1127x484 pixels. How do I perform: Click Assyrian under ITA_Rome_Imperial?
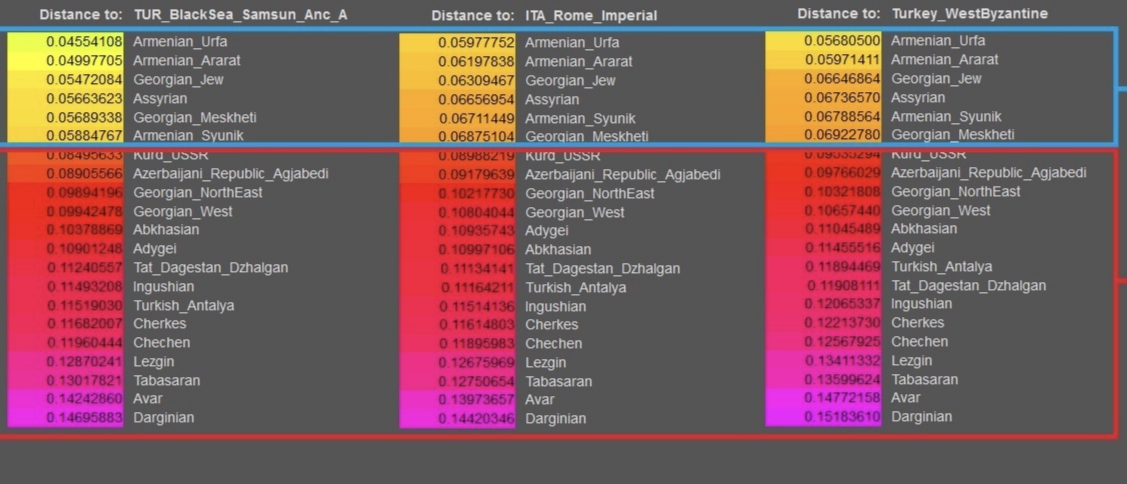[x=552, y=100]
